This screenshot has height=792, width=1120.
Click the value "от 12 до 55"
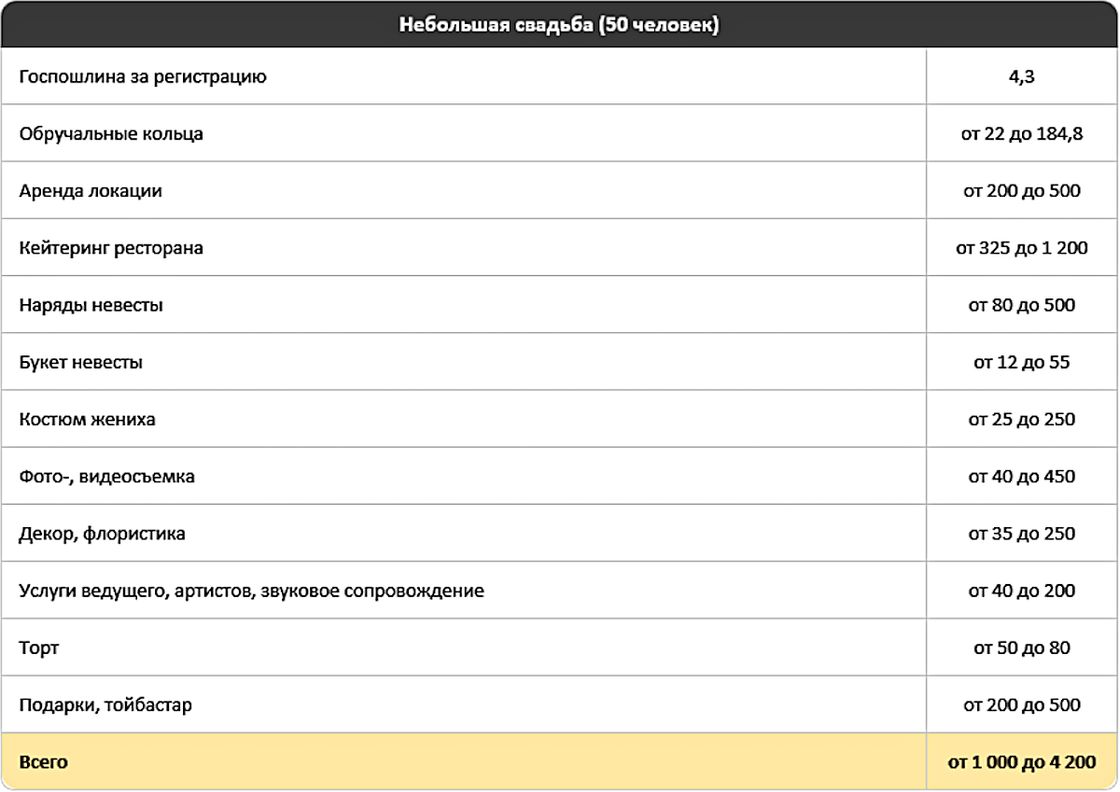coord(1021,362)
